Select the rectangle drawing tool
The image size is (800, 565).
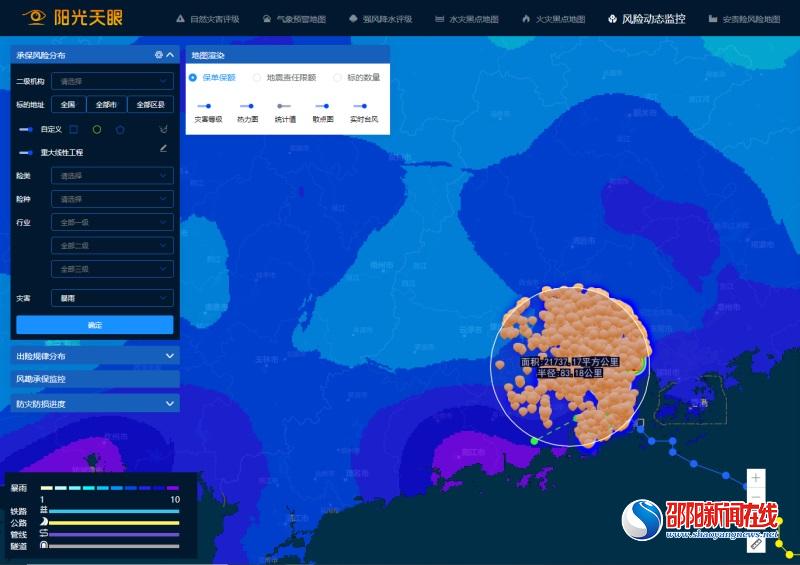[73, 130]
